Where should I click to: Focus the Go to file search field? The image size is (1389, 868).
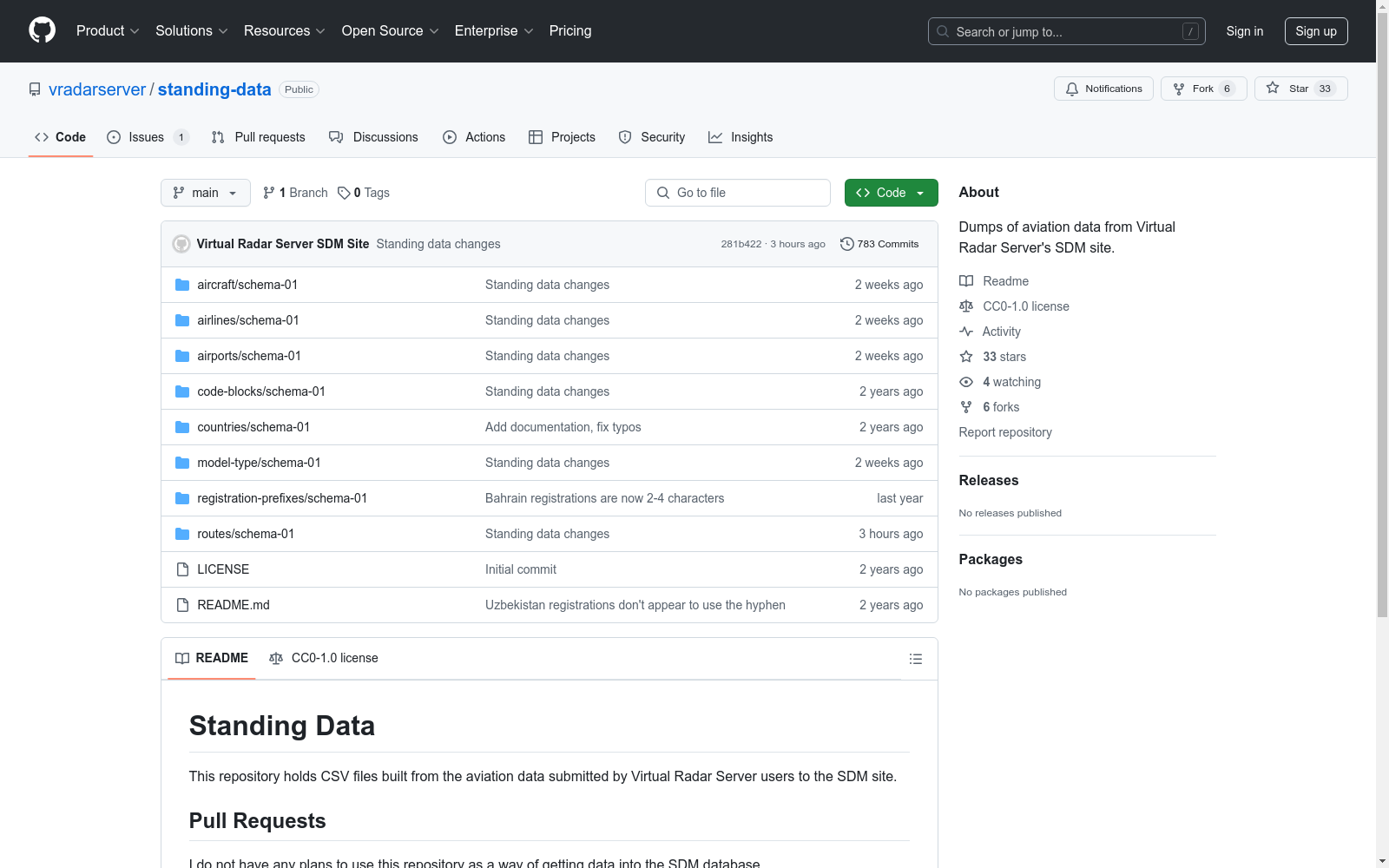click(738, 193)
